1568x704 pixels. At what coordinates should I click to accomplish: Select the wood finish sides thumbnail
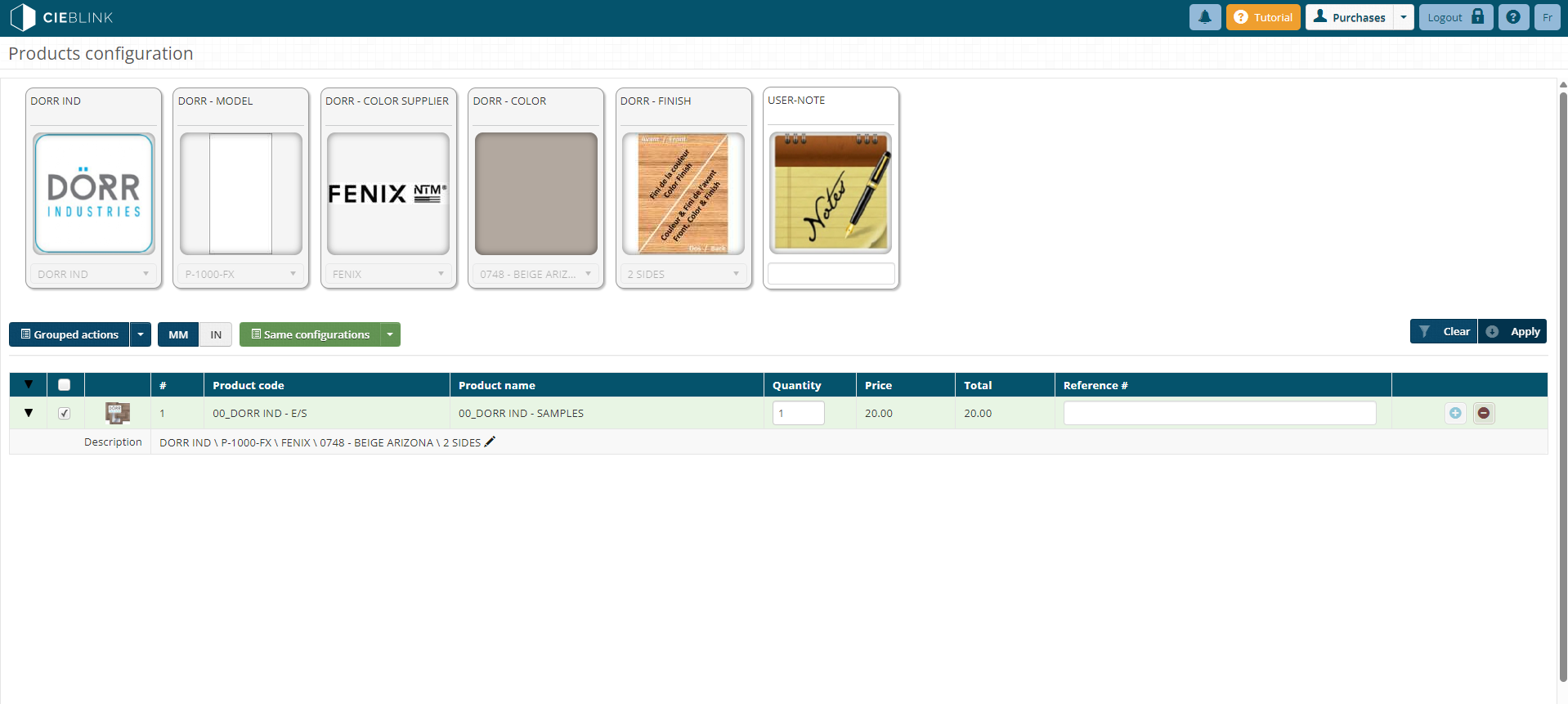point(683,194)
